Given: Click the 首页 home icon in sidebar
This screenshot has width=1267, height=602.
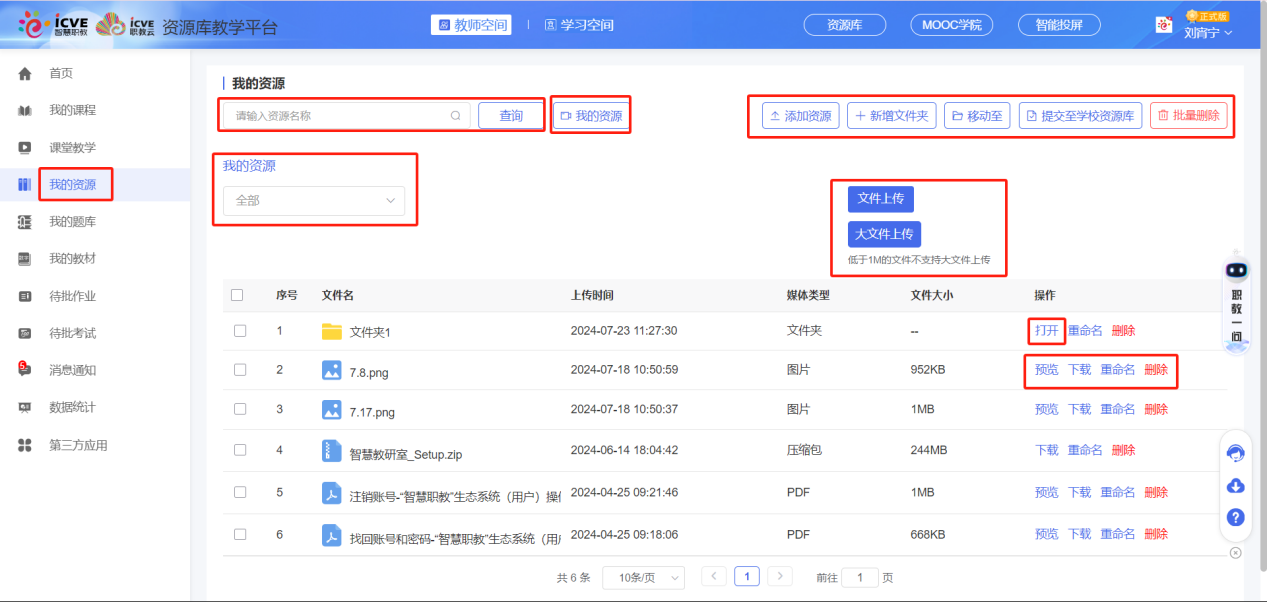Looking at the screenshot, I should [25, 73].
